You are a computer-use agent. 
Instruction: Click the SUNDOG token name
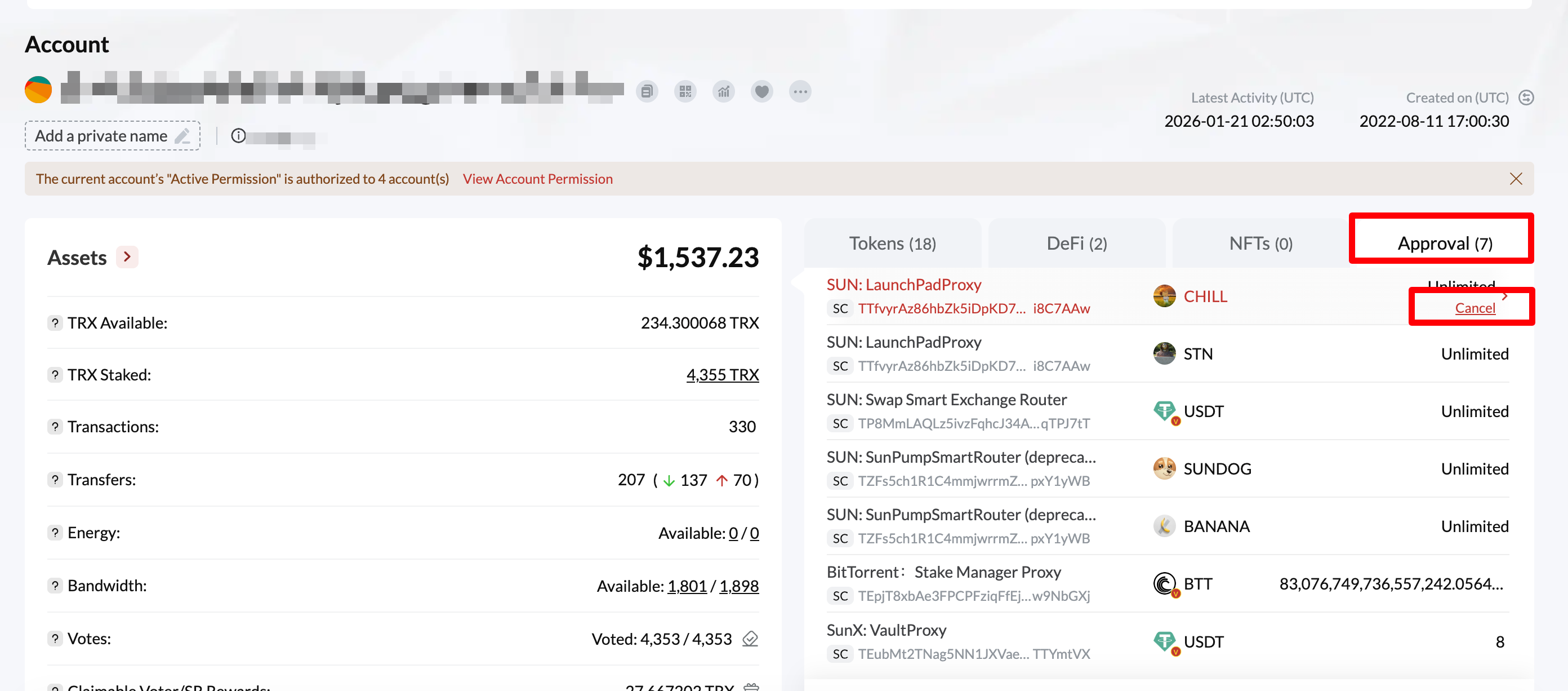[x=1217, y=468]
